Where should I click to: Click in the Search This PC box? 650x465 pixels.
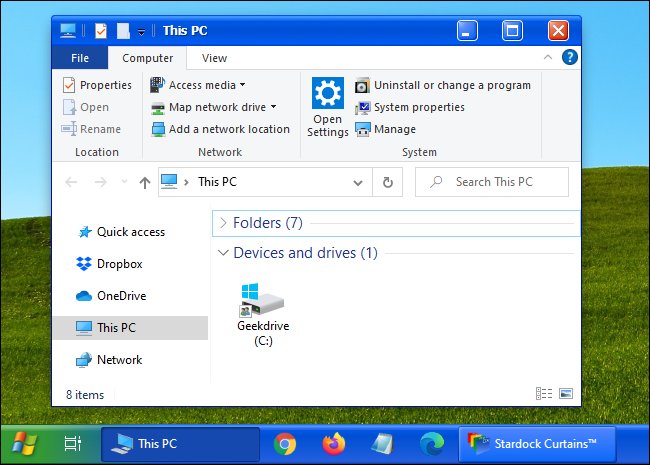492,182
